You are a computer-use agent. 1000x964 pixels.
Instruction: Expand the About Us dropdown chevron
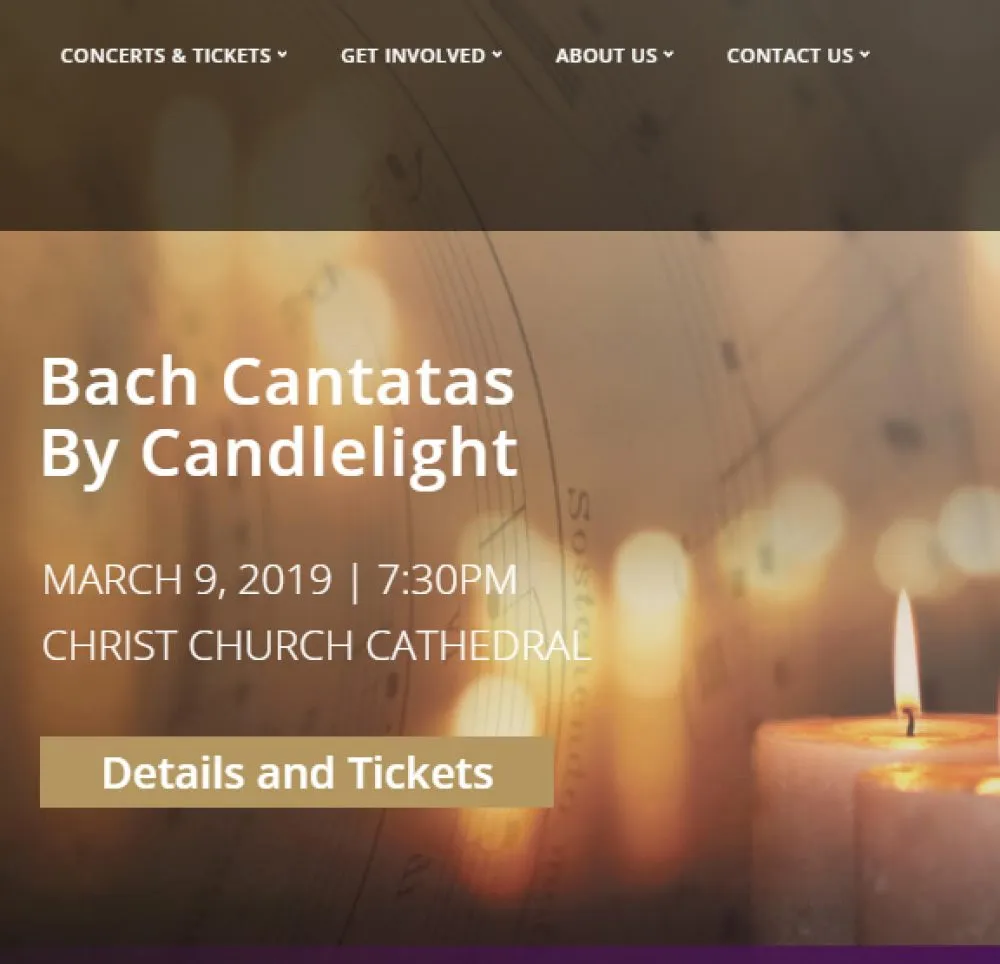coord(669,55)
